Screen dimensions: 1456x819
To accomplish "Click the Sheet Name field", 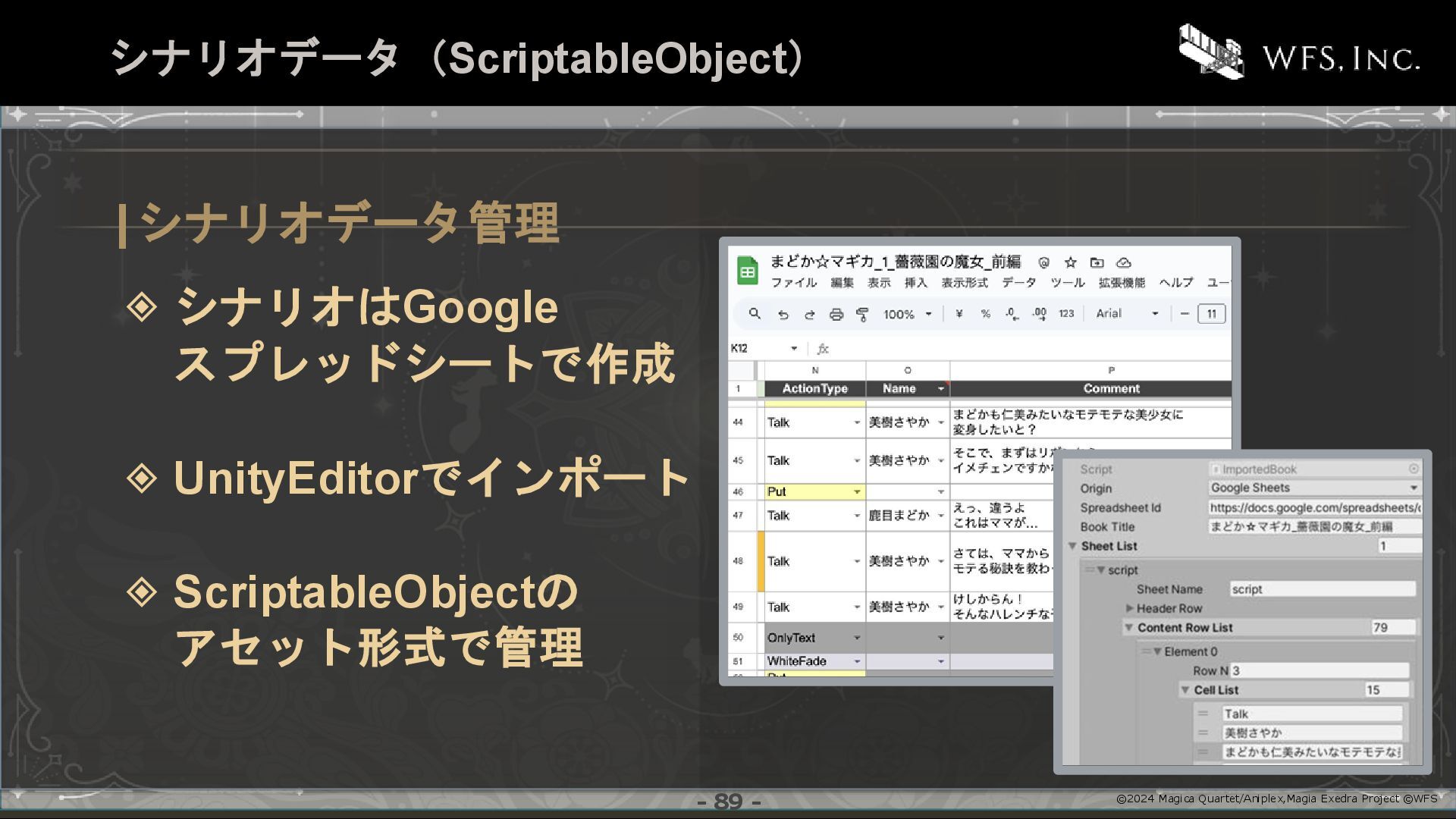I will click(1323, 589).
